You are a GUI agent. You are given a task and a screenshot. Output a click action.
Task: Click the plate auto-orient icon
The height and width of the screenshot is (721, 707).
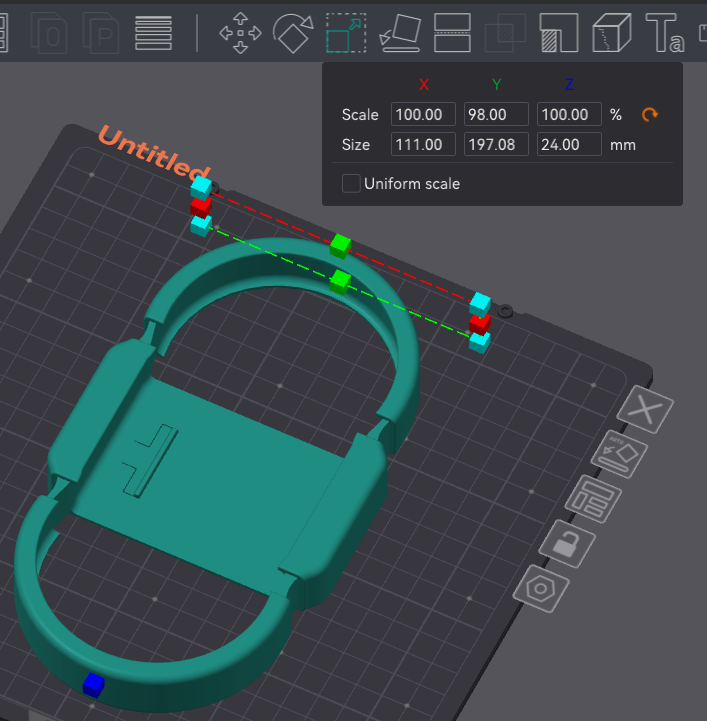pos(619,454)
